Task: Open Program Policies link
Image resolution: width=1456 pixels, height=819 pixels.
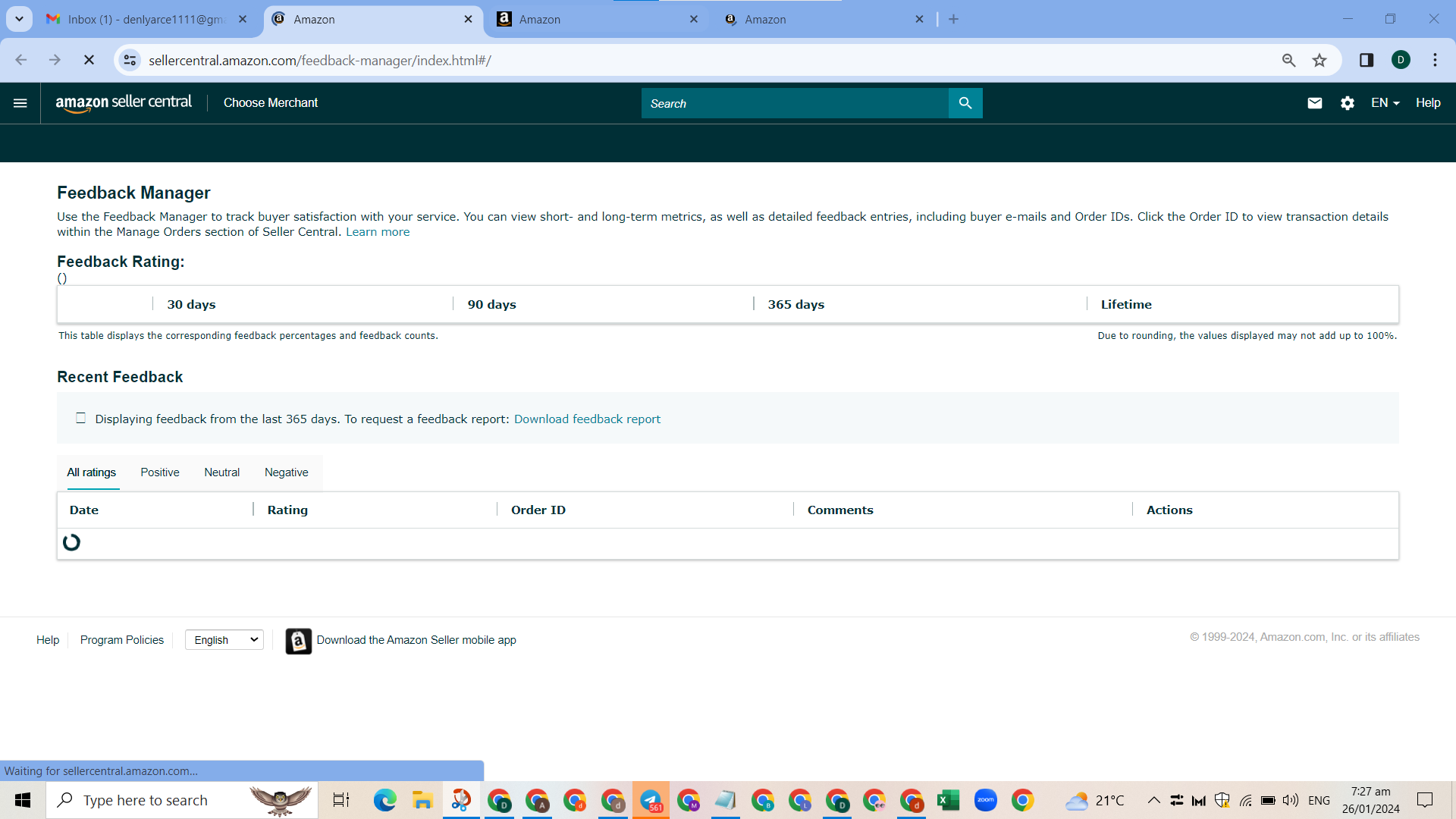Action: (122, 640)
